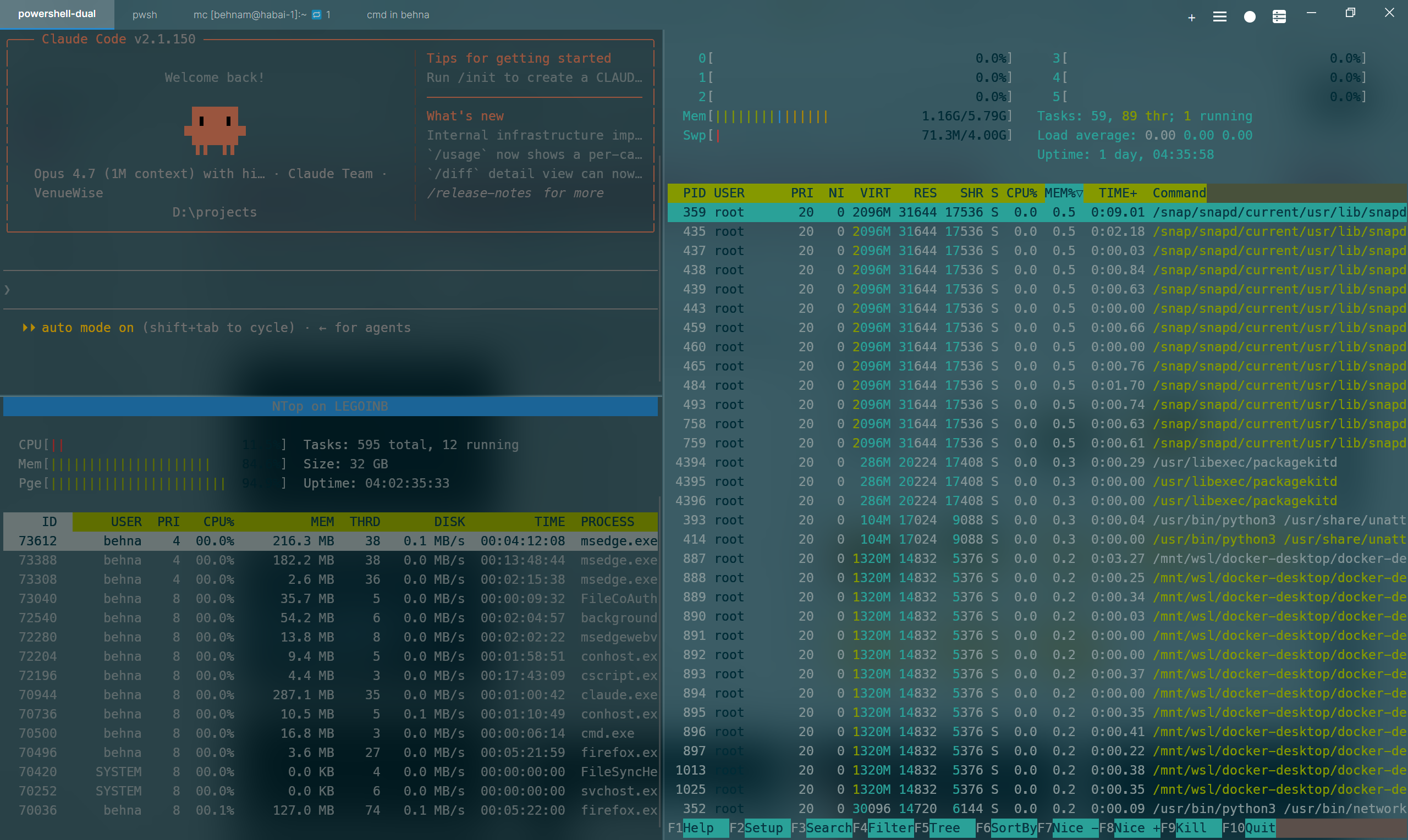
Task: Click the htop Uptime readout
Action: click(1125, 154)
